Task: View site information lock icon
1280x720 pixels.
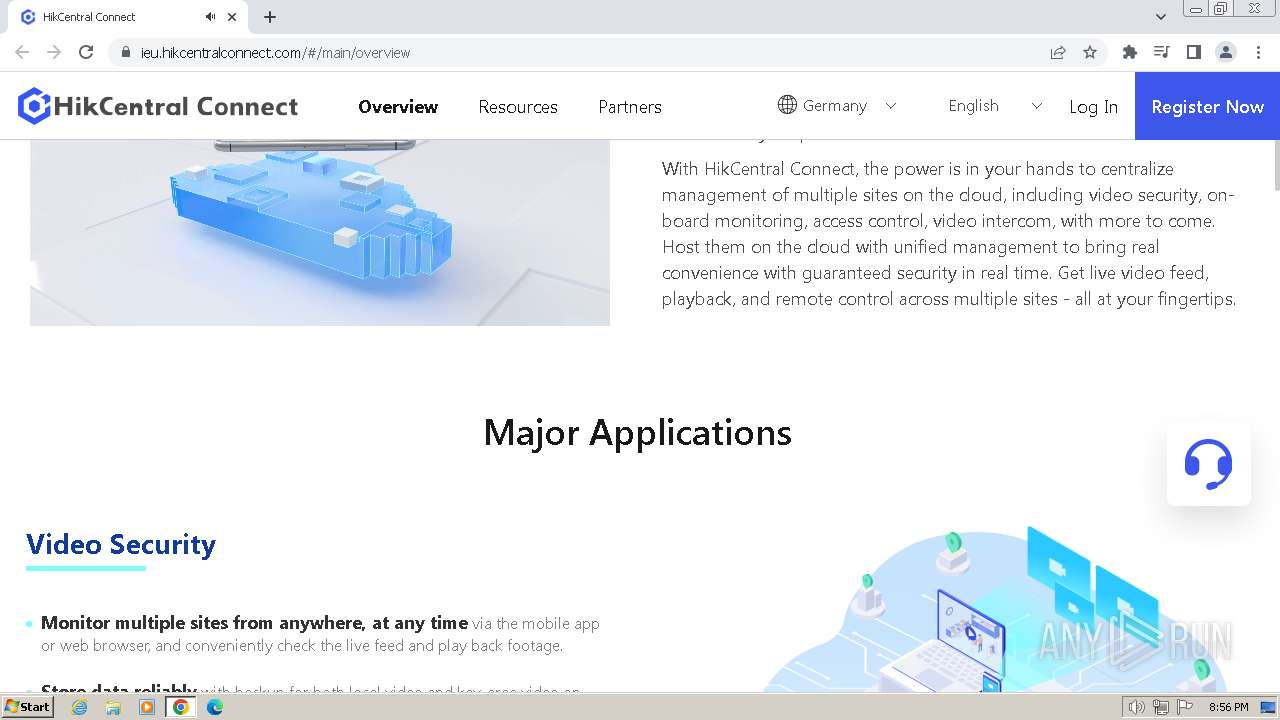Action: [x=125, y=52]
